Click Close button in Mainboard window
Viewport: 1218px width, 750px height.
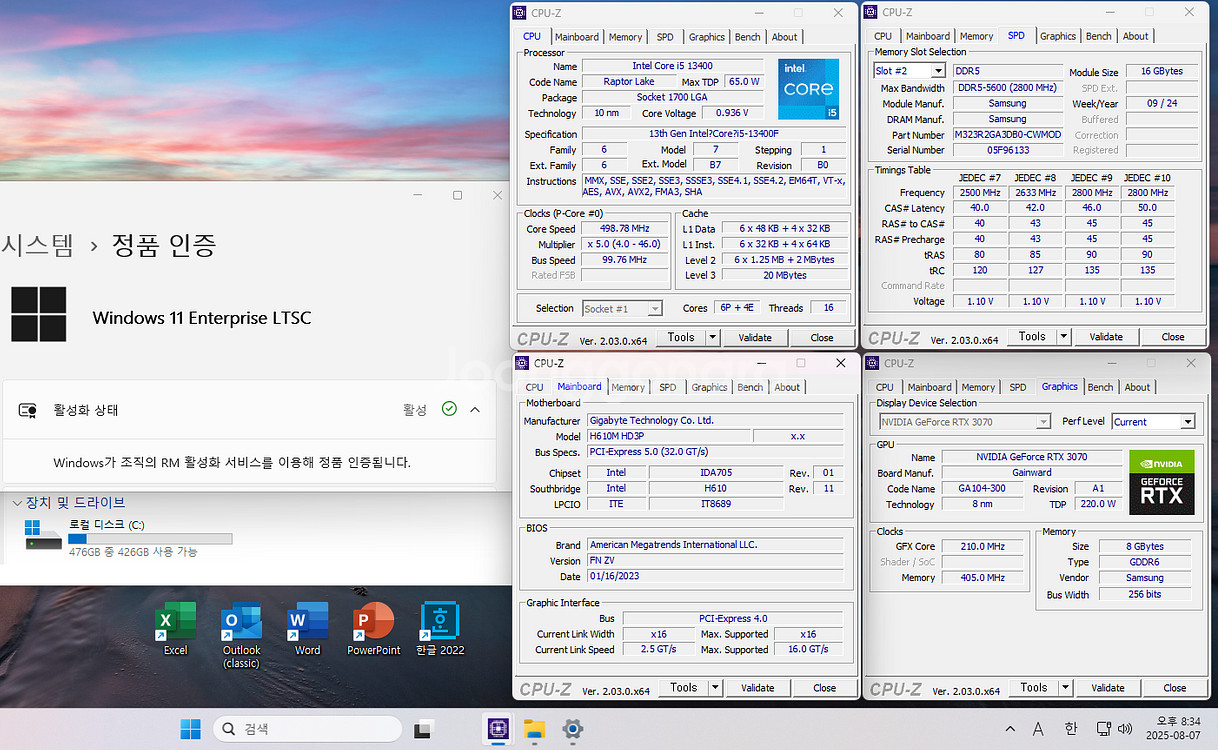(824, 687)
